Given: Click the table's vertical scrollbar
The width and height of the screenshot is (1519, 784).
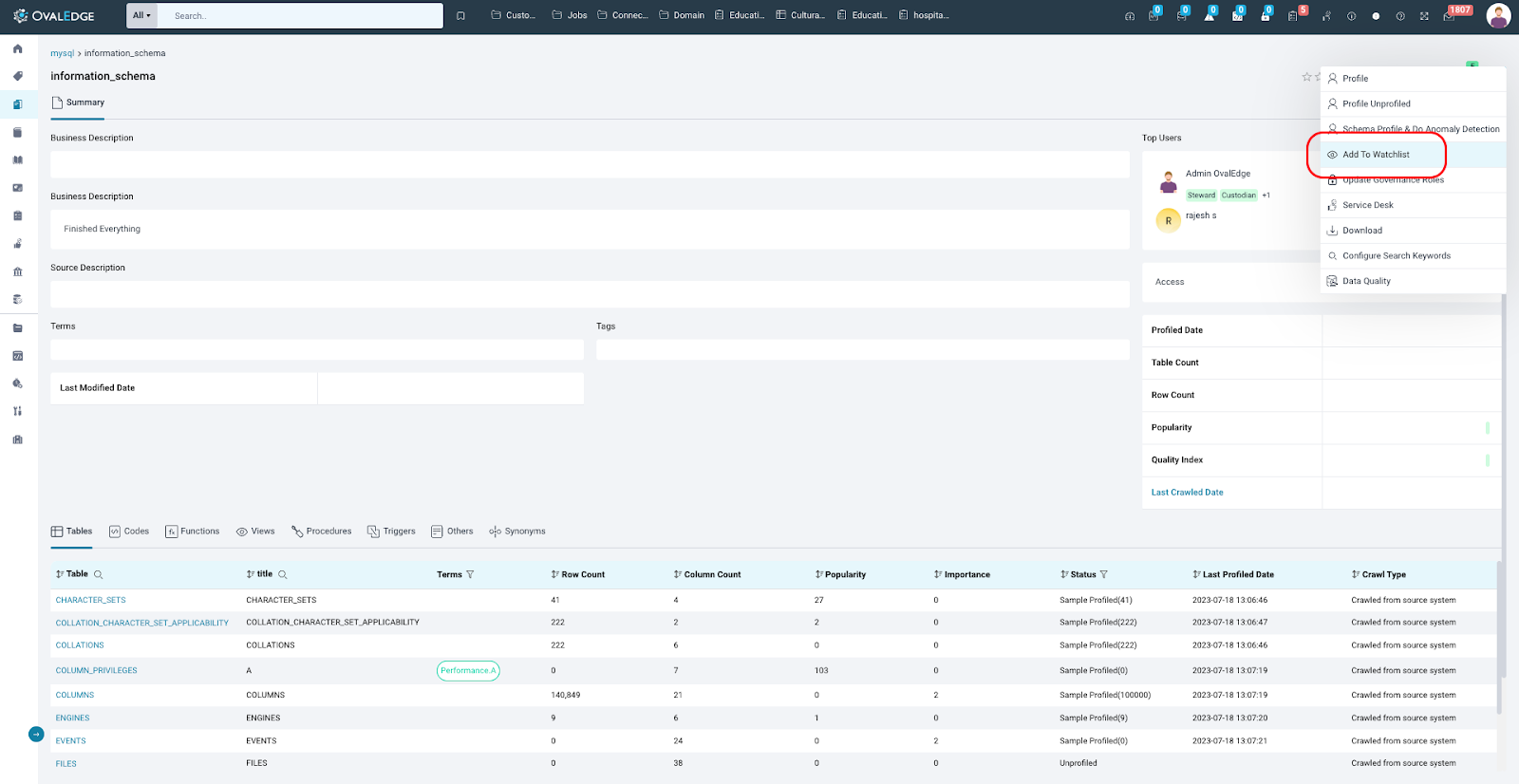Looking at the screenshot, I should tap(1499, 638).
